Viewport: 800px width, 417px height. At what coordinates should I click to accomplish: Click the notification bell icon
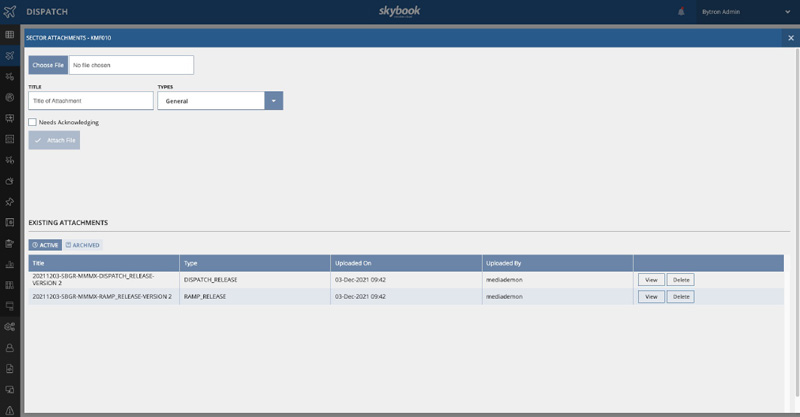pos(682,12)
